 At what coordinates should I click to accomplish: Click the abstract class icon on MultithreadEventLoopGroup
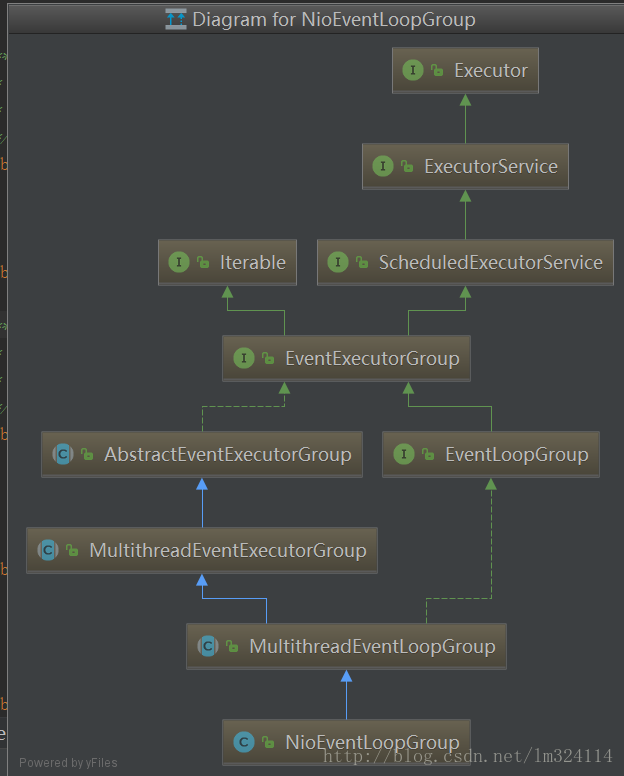click(208, 646)
